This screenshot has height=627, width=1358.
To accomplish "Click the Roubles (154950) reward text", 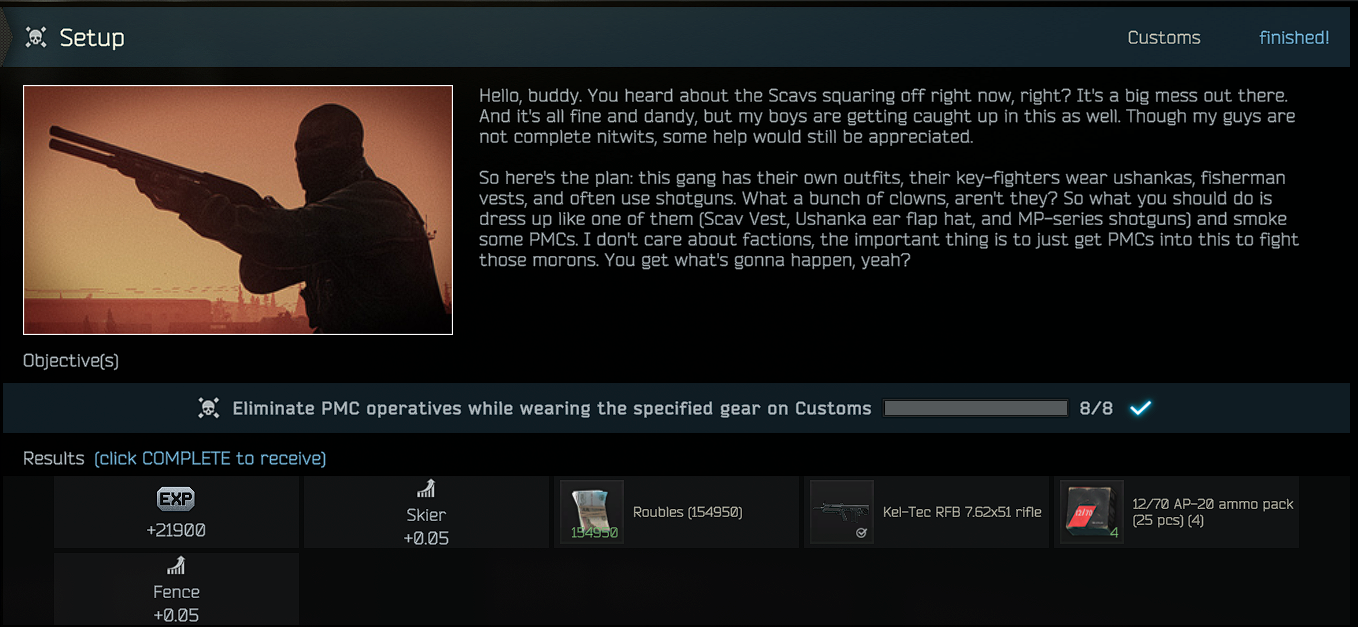I will [688, 512].
